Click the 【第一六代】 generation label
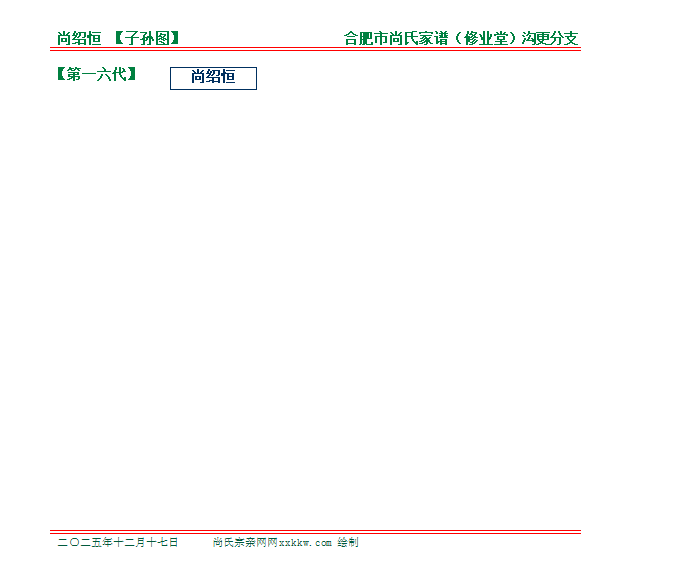 (97, 74)
